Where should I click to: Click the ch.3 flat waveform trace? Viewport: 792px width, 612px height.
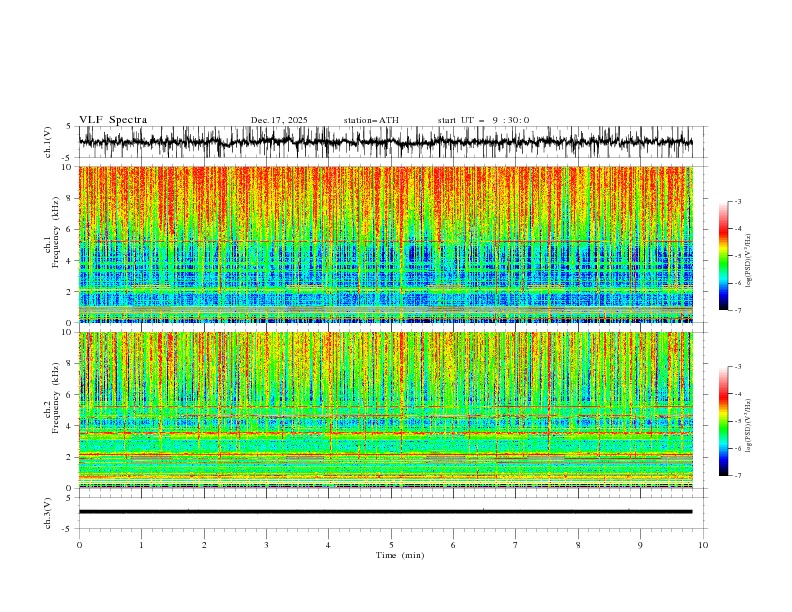click(x=385, y=512)
